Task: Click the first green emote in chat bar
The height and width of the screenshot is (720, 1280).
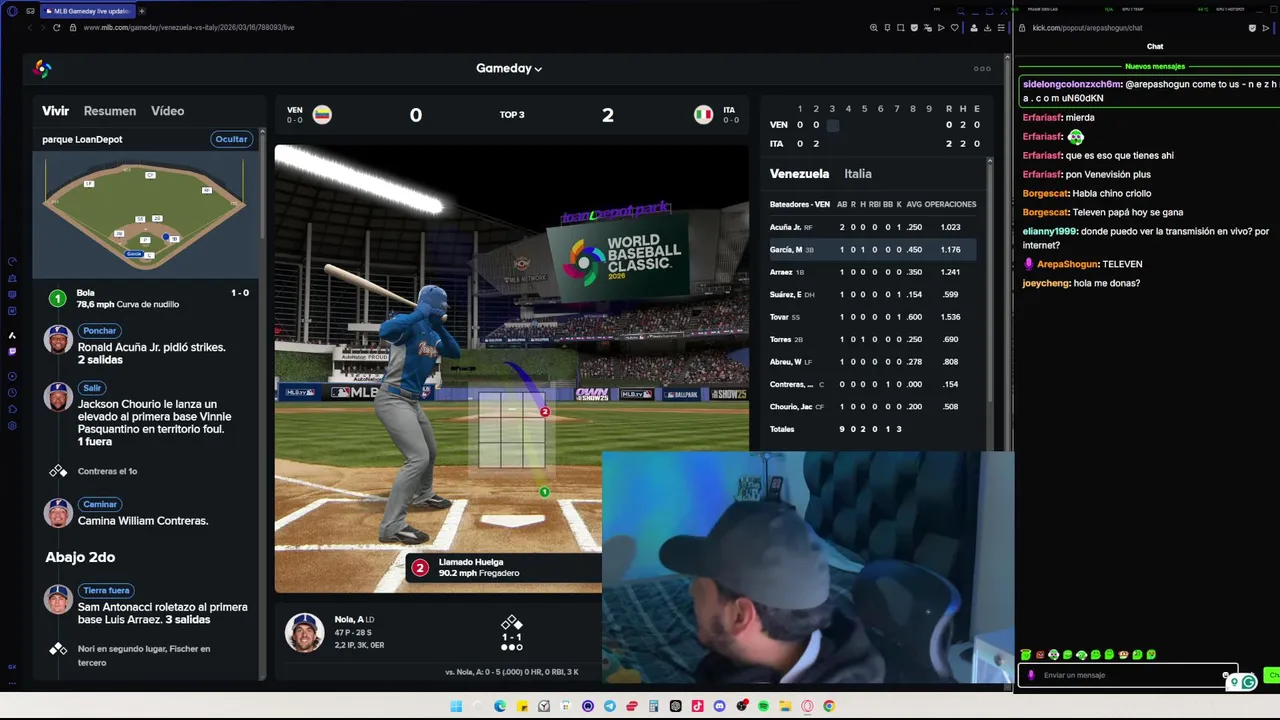Action: click(1026, 655)
